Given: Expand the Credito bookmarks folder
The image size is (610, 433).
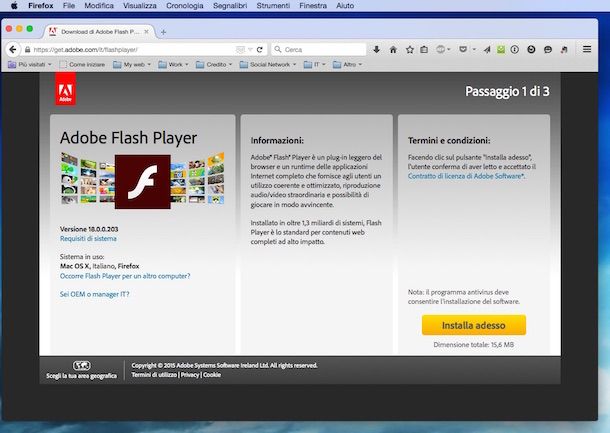Looking at the screenshot, I should point(214,64).
